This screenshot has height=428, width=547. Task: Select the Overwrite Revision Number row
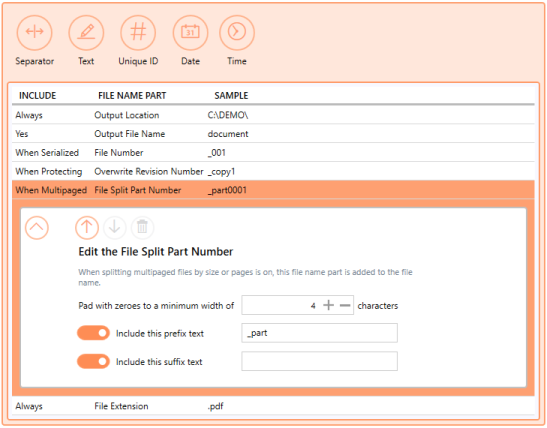click(x=273, y=171)
